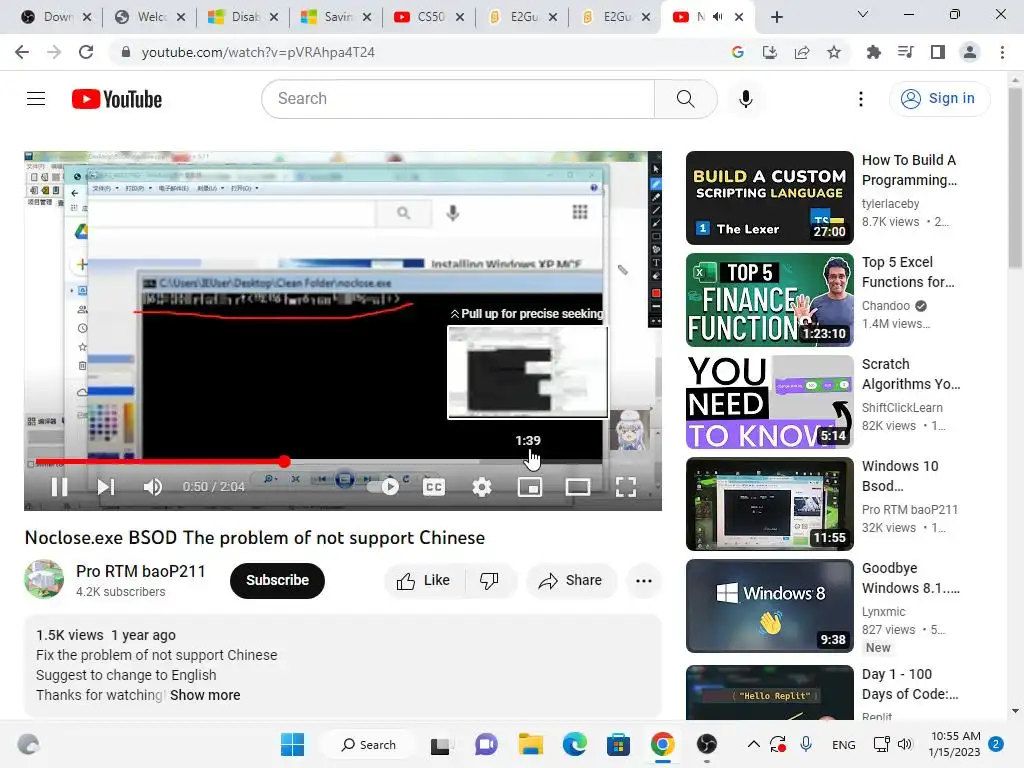Image resolution: width=1024 pixels, height=768 pixels.
Task: Switch to the Savin tab
Action: pos(336,17)
